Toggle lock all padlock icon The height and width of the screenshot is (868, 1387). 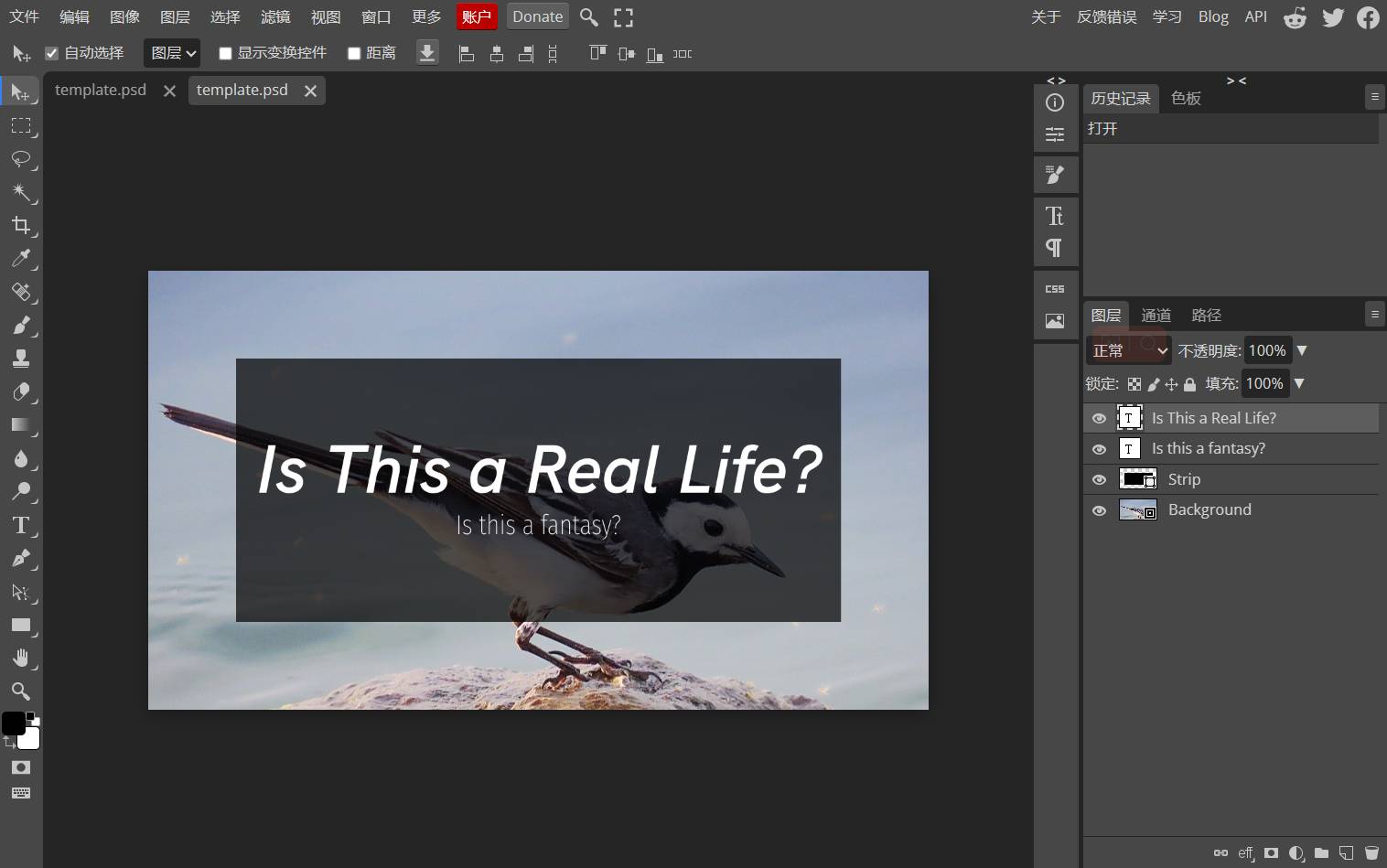coord(1189,384)
